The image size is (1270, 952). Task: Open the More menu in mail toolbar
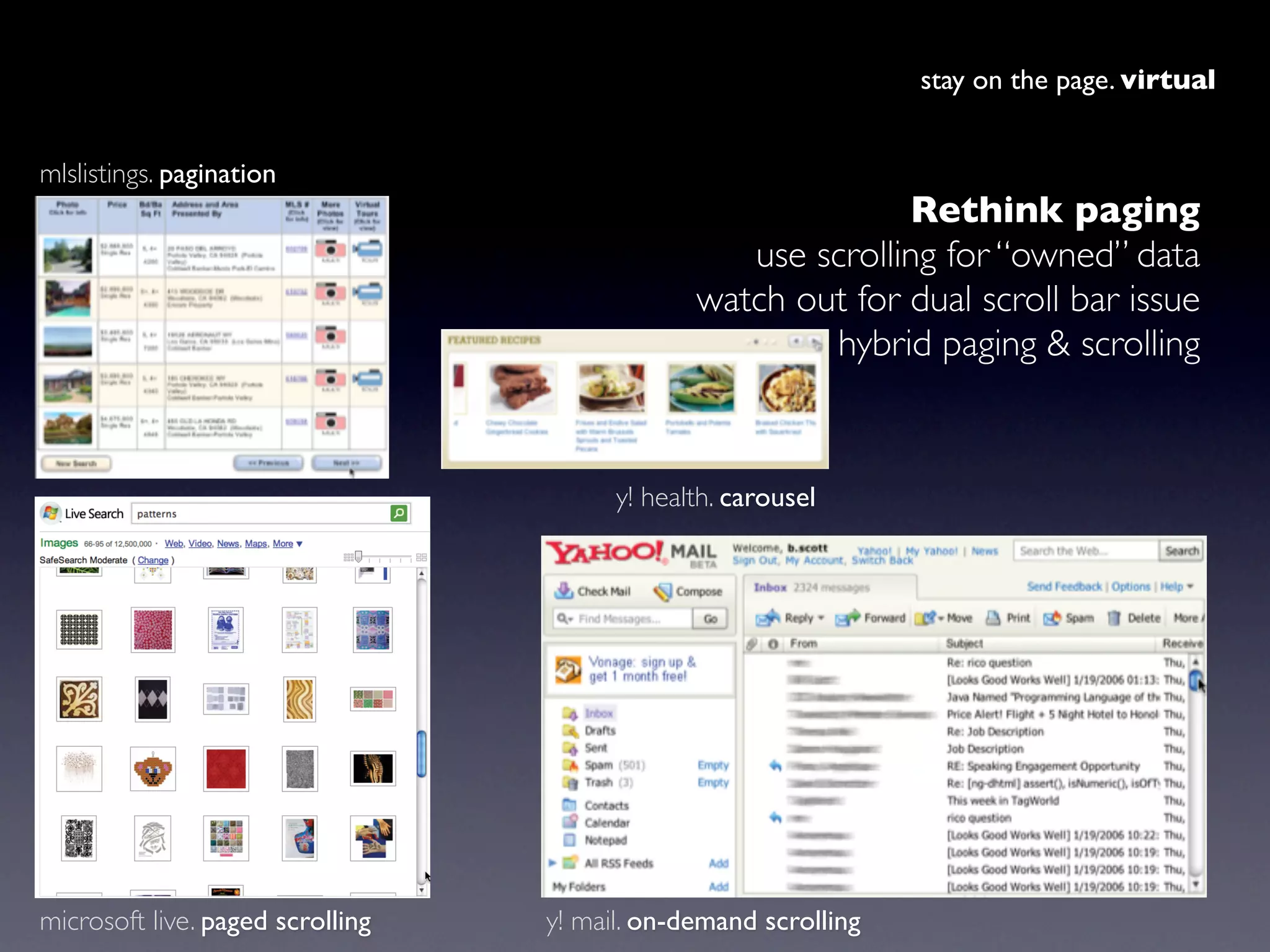[x=1188, y=618]
